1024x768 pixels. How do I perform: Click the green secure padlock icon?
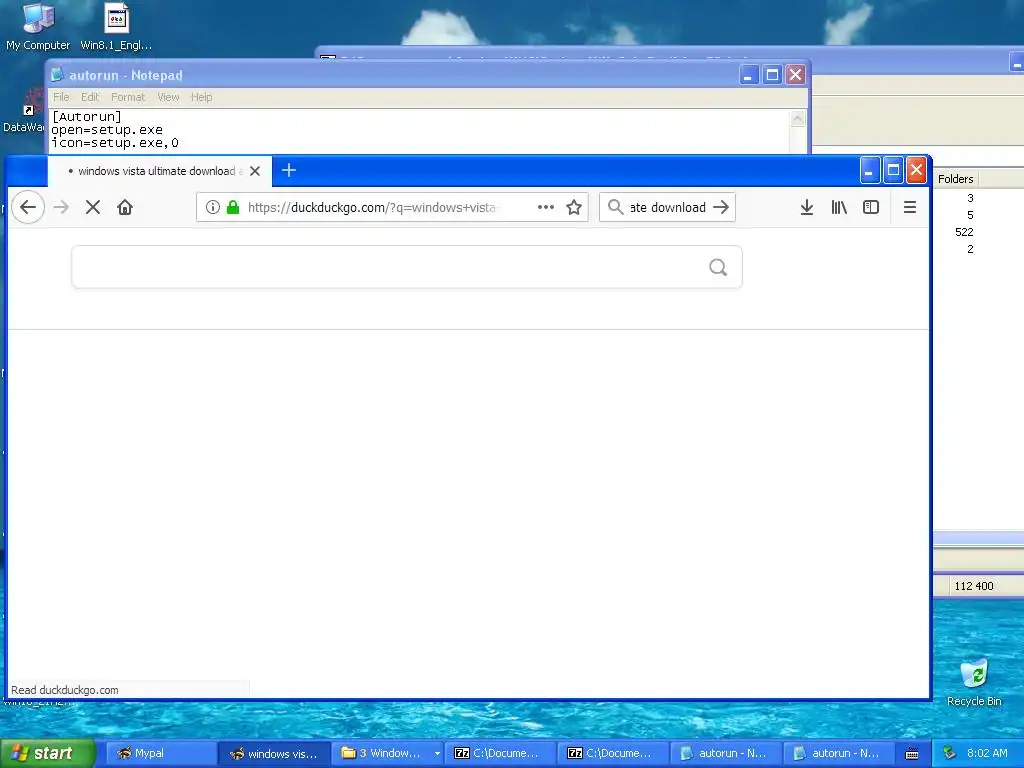point(232,208)
